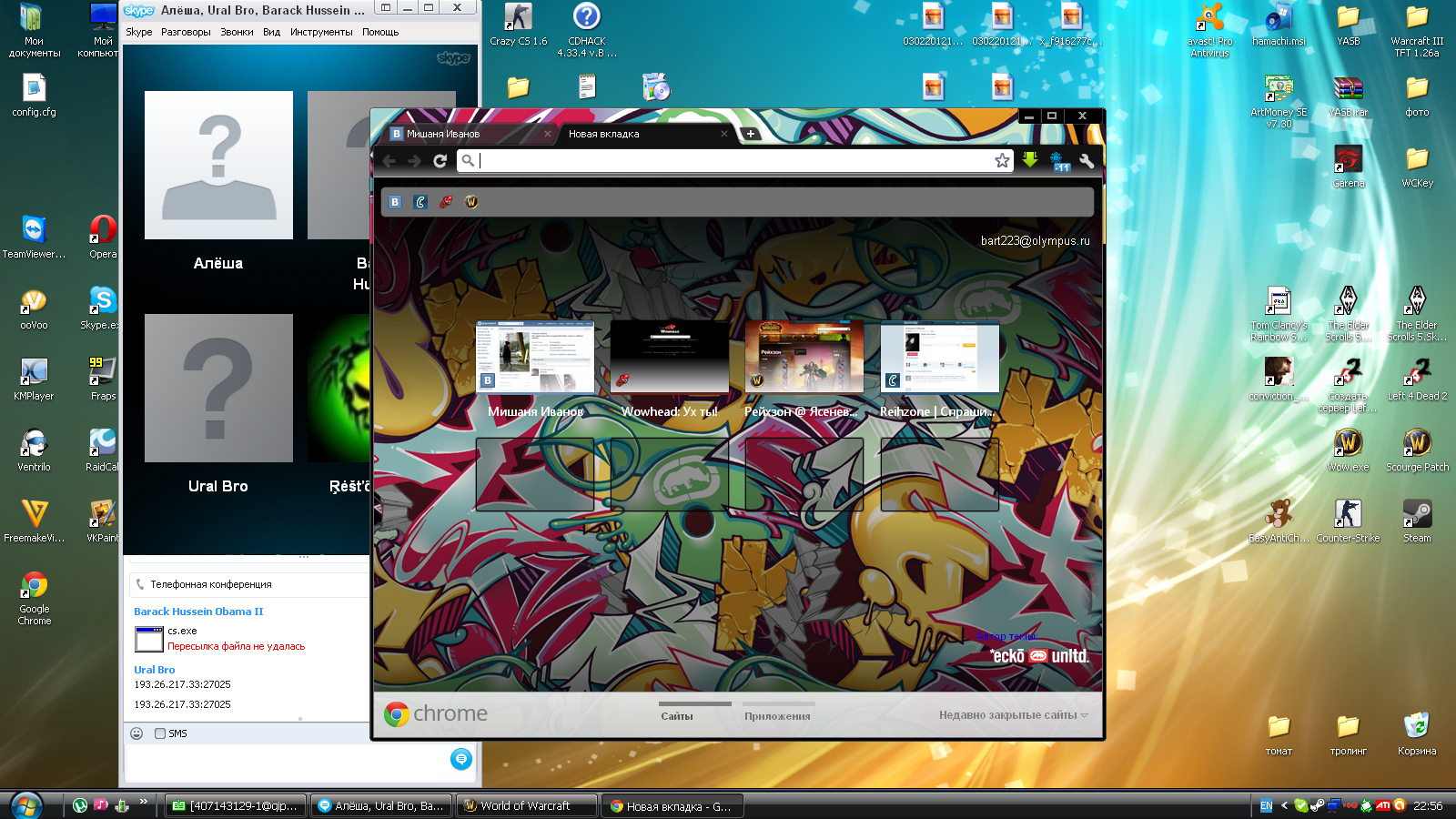Open the Skype status tray icon
1456x819 pixels.
click(1300, 805)
